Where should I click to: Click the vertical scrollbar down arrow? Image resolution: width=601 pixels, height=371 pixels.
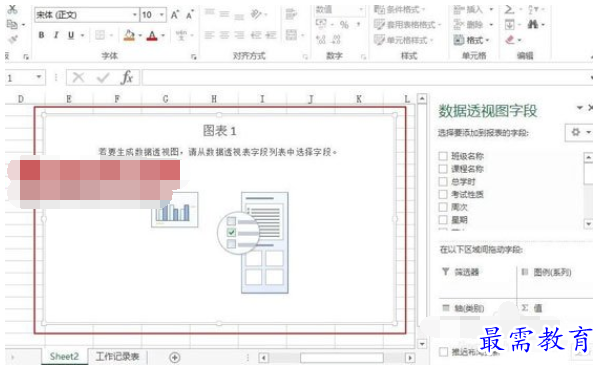[x=422, y=343]
